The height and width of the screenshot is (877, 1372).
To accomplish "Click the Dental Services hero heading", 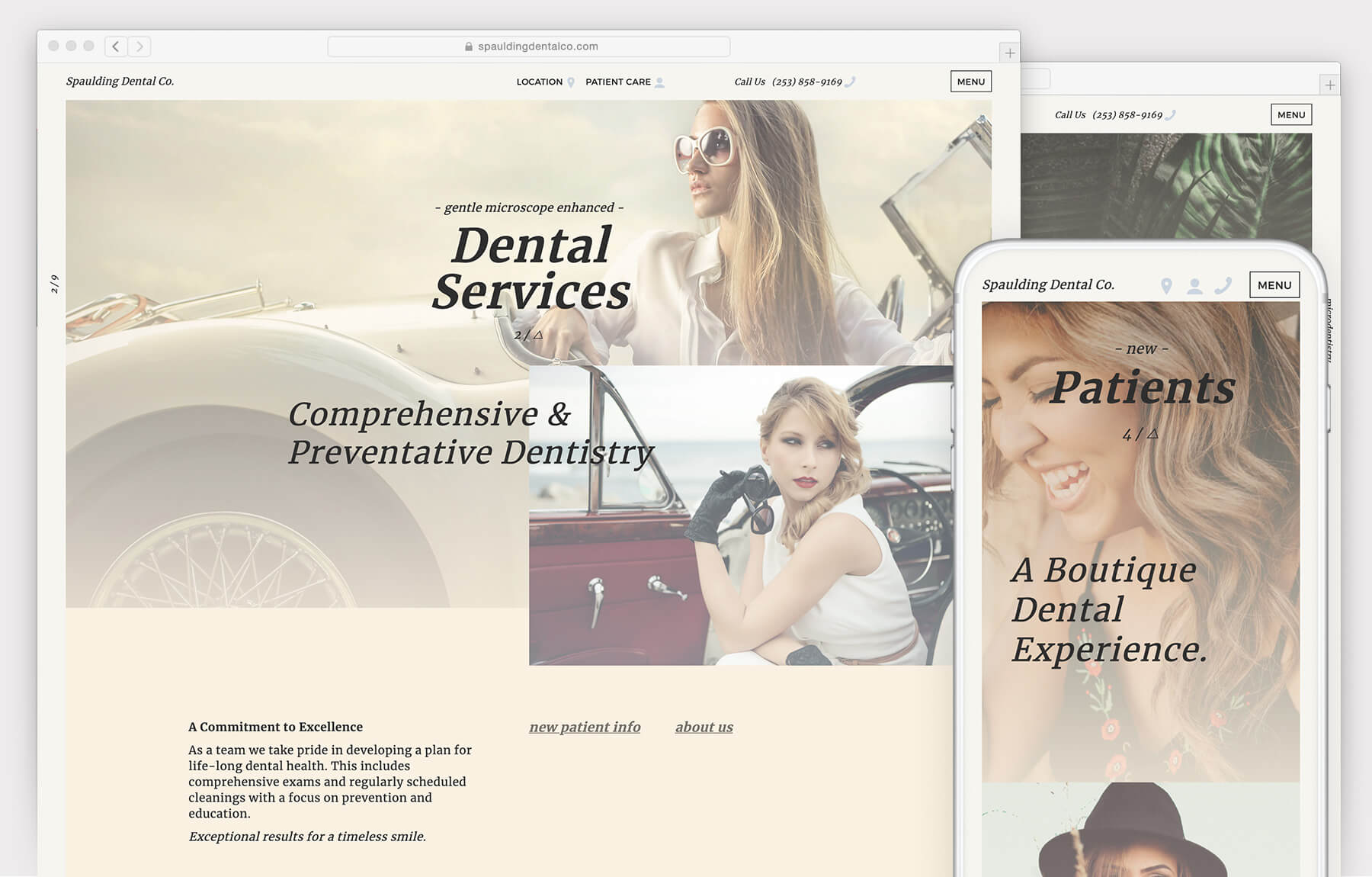I will click(531, 268).
